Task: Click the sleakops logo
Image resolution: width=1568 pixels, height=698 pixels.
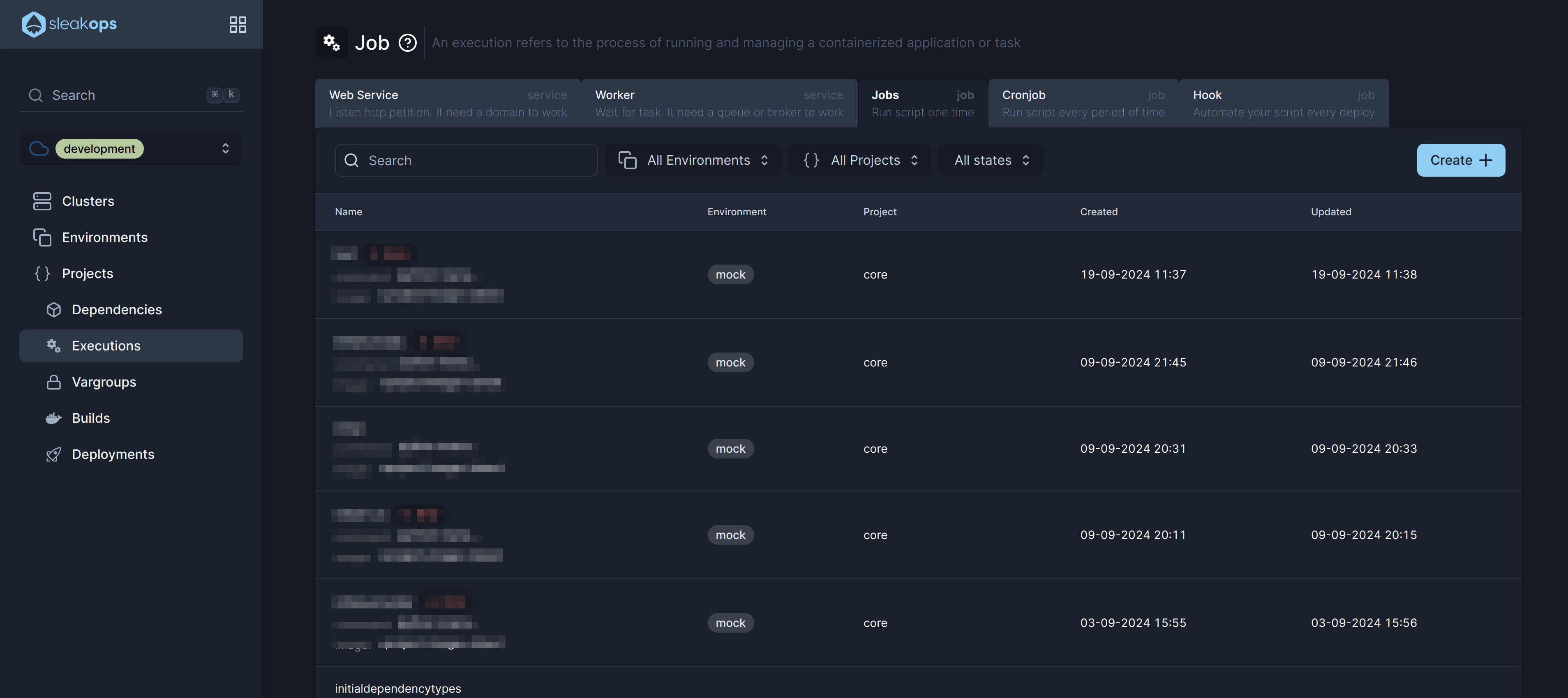Action: pyautogui.click(x=69, y=24)
